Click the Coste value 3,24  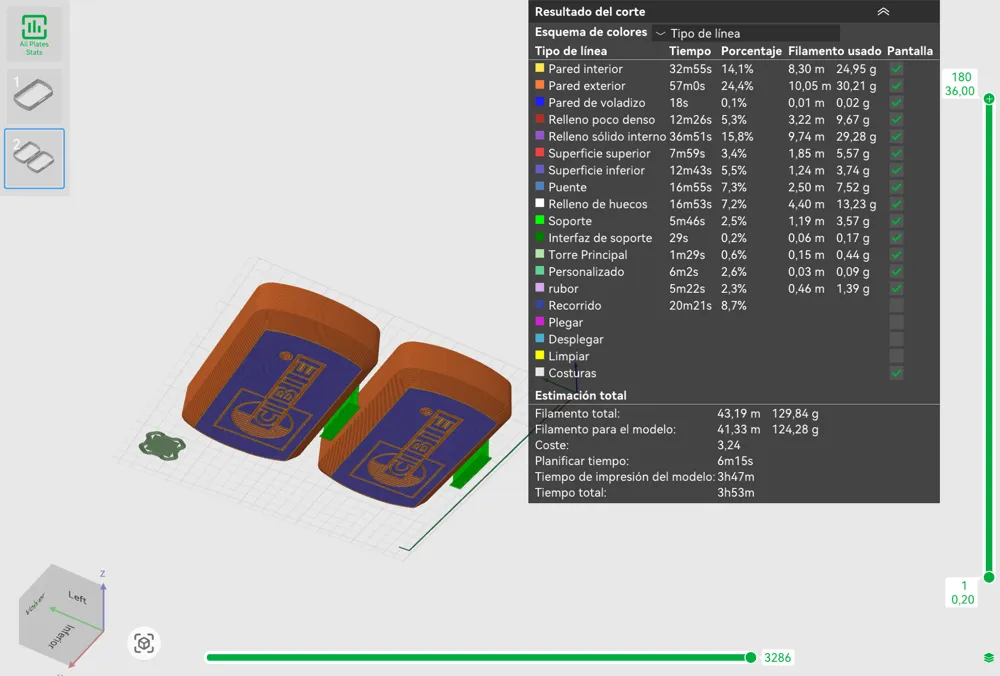[728, 445]
